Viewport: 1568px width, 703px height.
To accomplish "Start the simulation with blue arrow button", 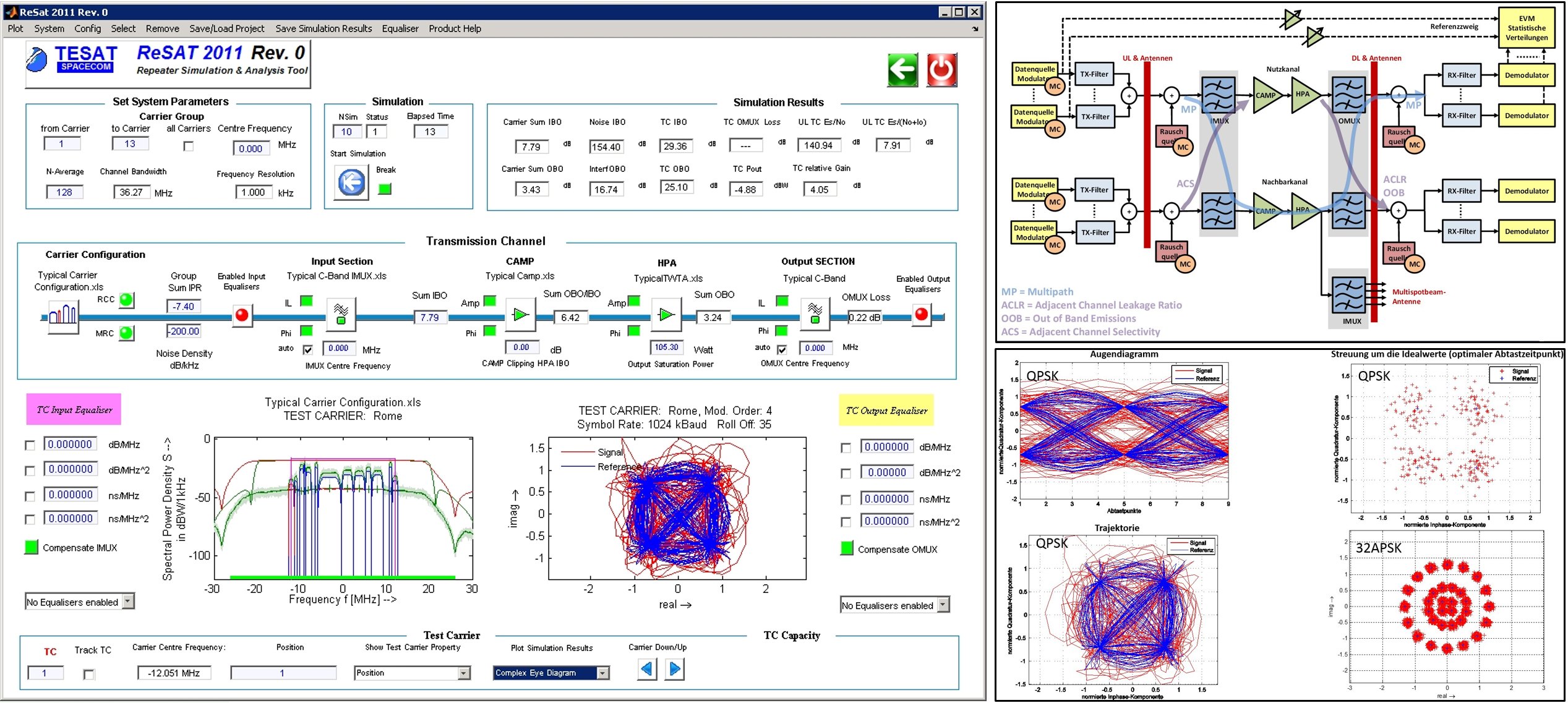I will pyautogui.click(x=351, y=182).
